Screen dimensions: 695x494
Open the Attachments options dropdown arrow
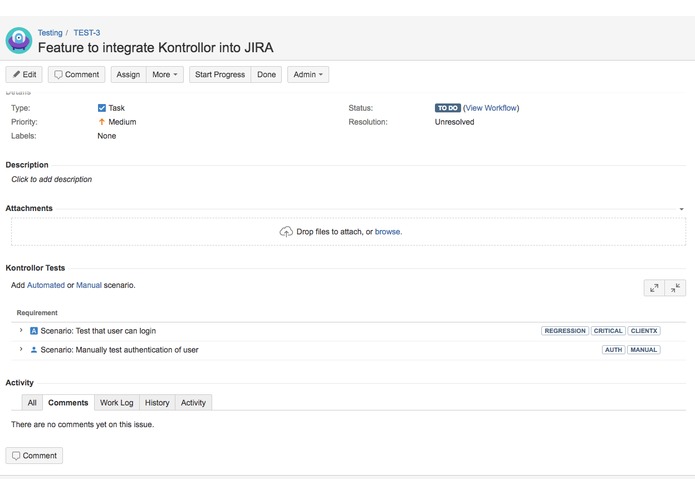(x=681, y=209)
